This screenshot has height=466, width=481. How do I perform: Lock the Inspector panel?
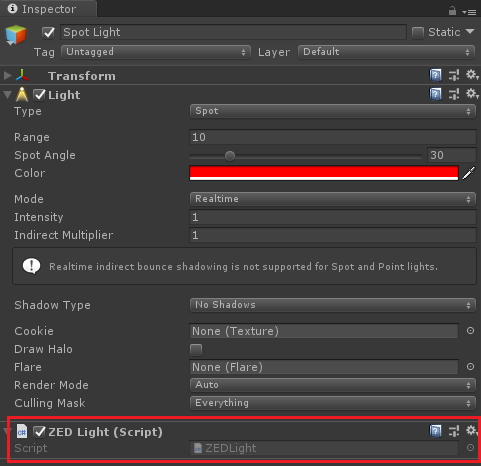pos(452,11)
